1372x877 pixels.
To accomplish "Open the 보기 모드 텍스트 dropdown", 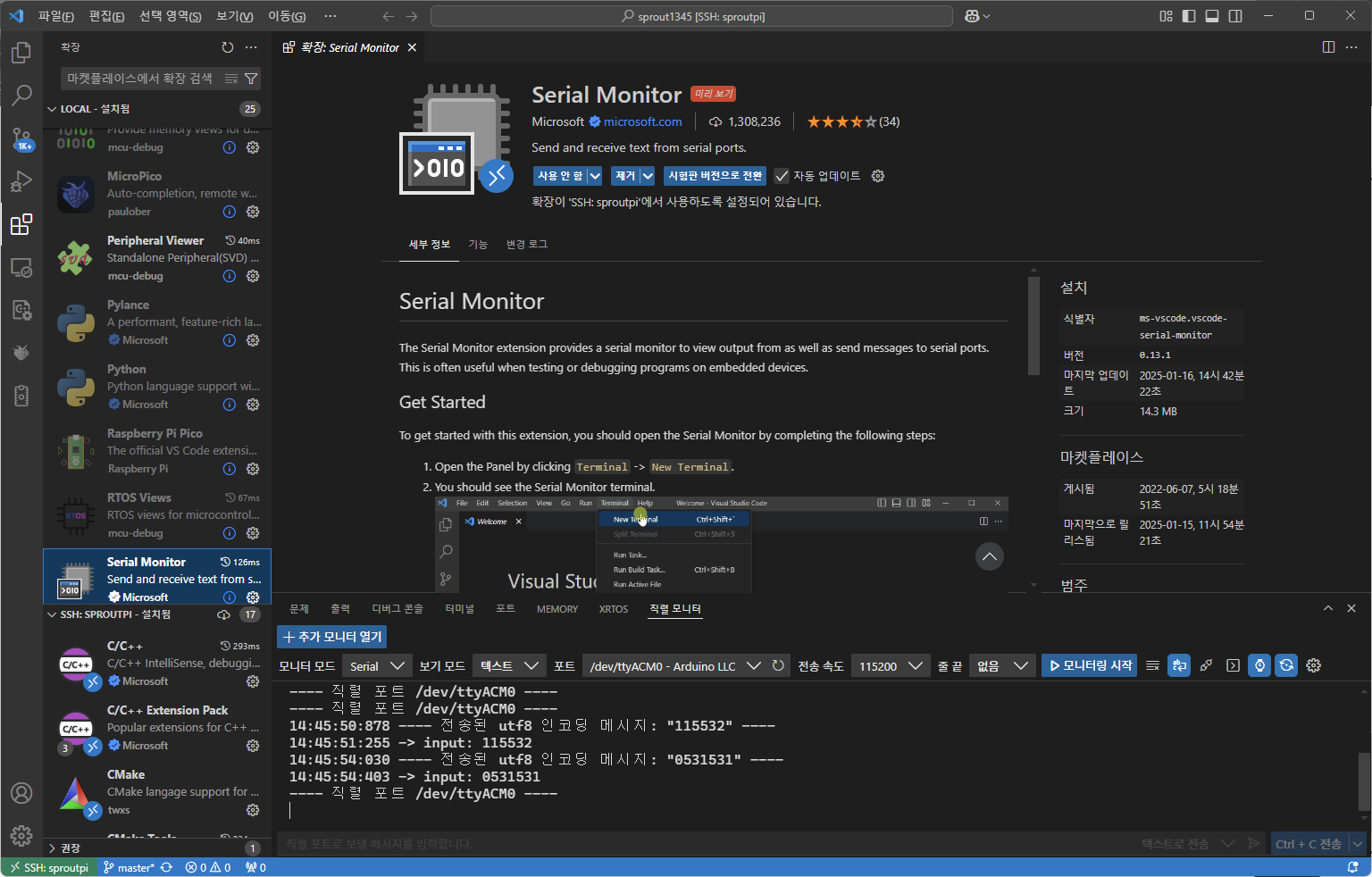I will 508,666.
